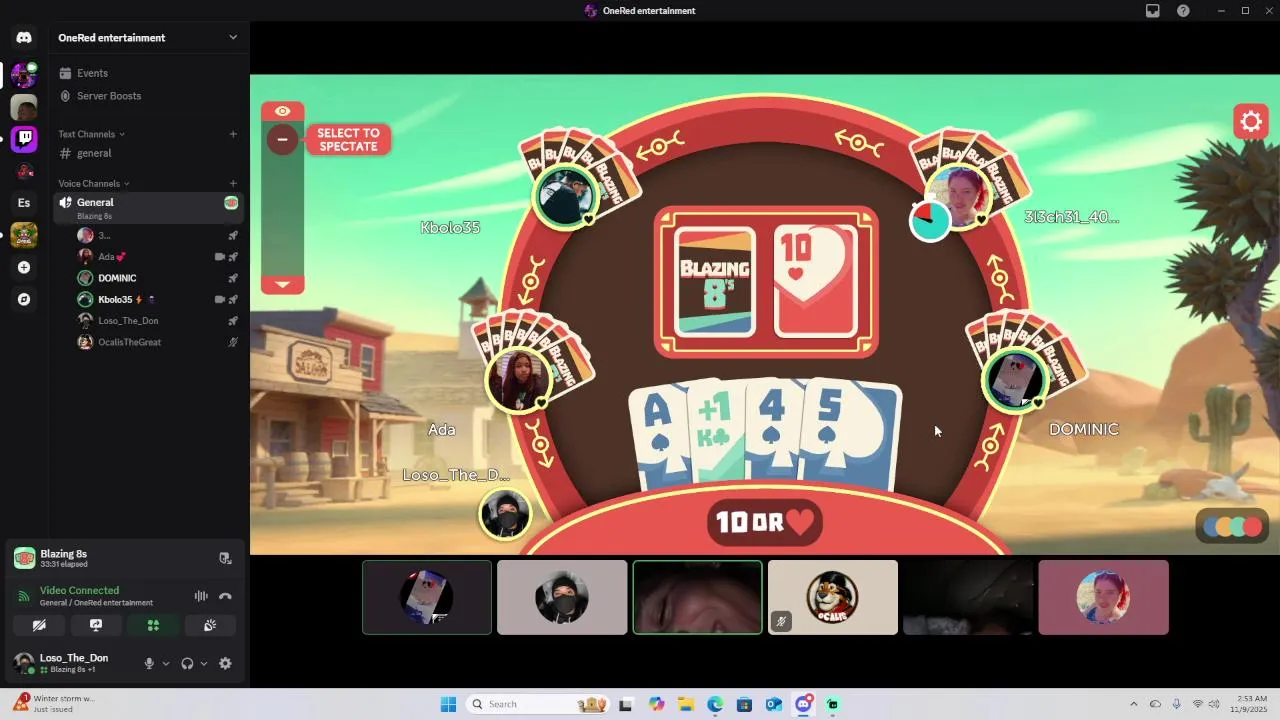Viewport: 1280px width, 720px height.
Task: Click the pink-background participant video tile
Action: (1103, 597)
